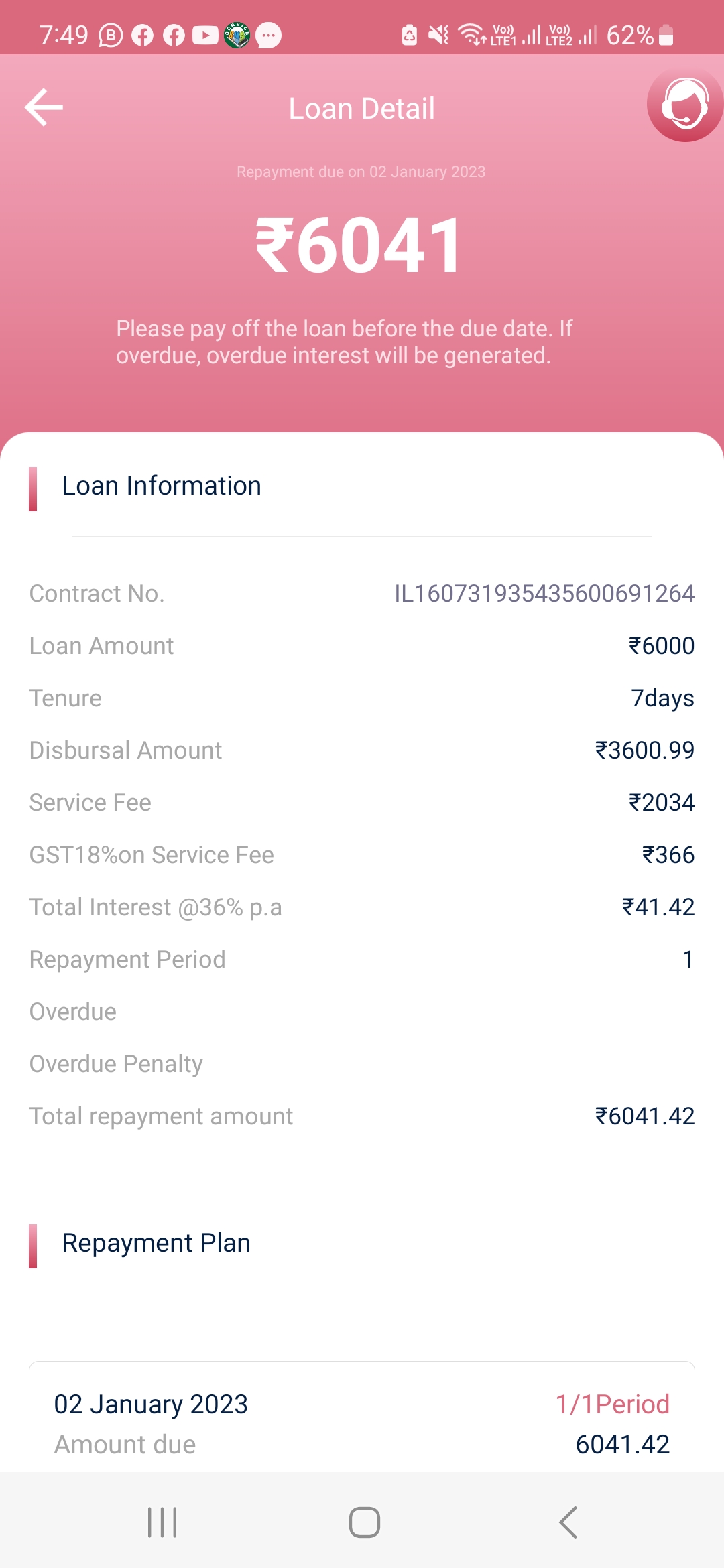The width and height of the screenshot is (724, 1568).
Task: Tap the first Facebook notification icon
Action: coord(142,35)
